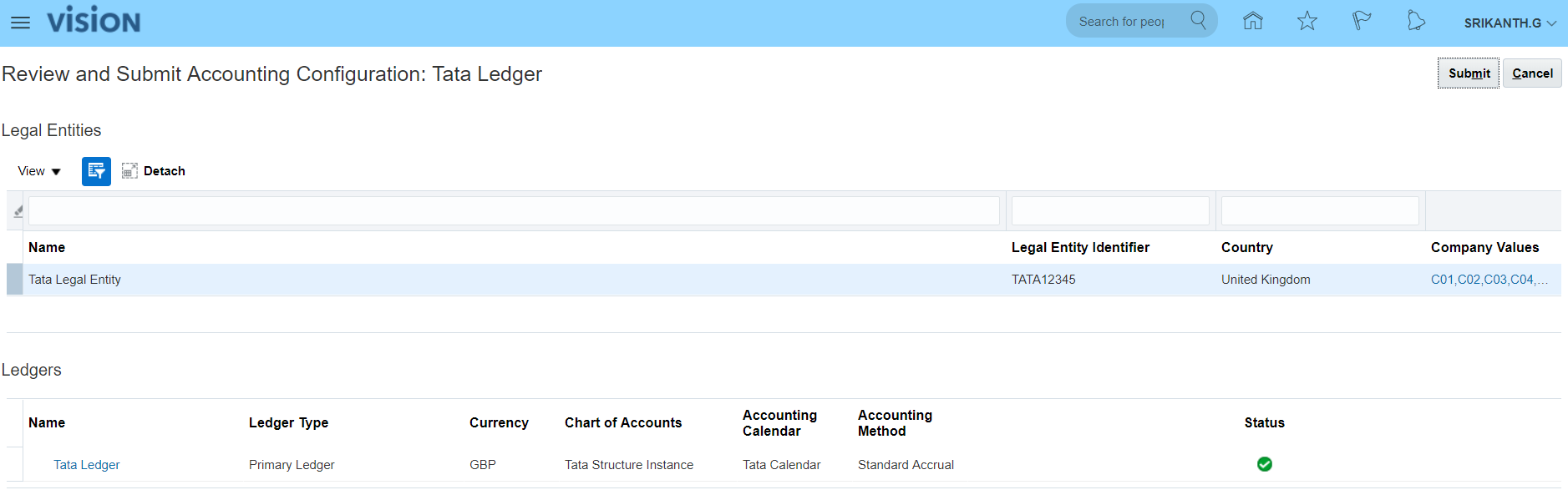
Task: Click the Name filter input field
Action: [x=514, y=211]
